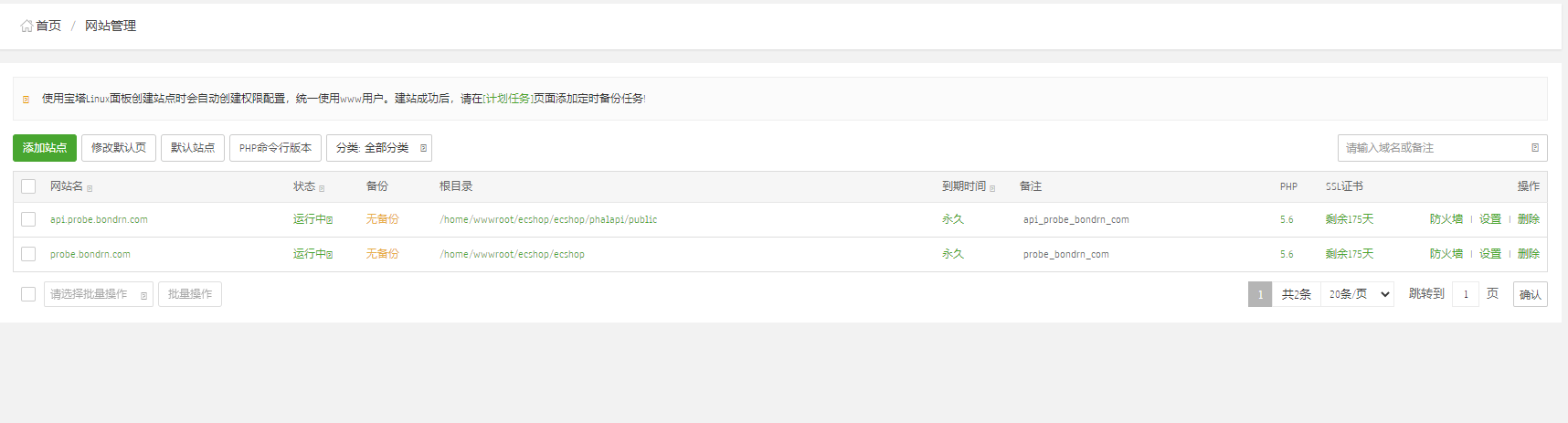Check the probe.bondrn.com row checkbox

[x=28, y=254]
